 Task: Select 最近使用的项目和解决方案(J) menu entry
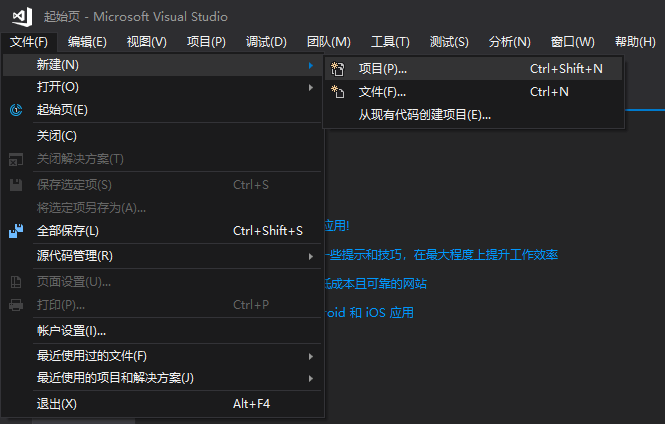point(162,378)
